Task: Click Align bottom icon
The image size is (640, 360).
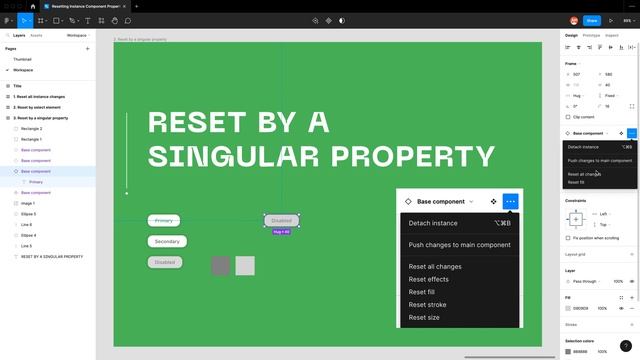Action: click(x=621, y=47)
